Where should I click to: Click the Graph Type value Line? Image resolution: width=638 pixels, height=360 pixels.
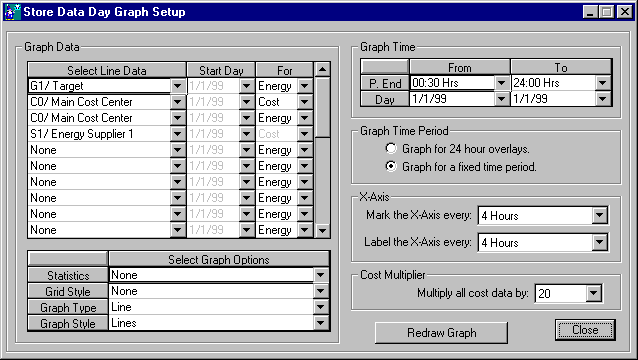coord(212,307)
